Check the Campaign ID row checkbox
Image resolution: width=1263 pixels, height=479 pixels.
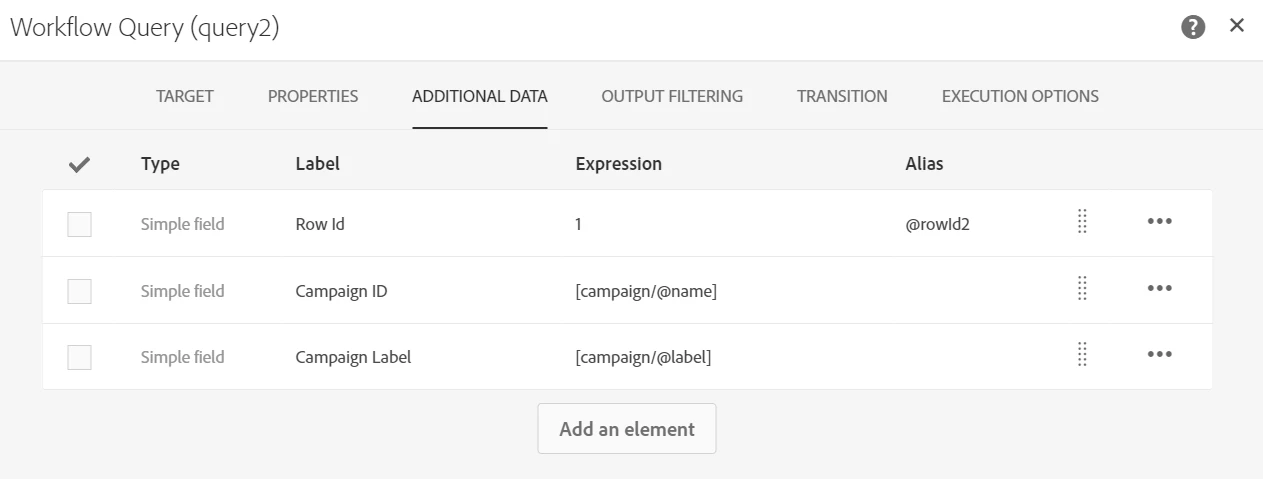[x=80, y=291]
